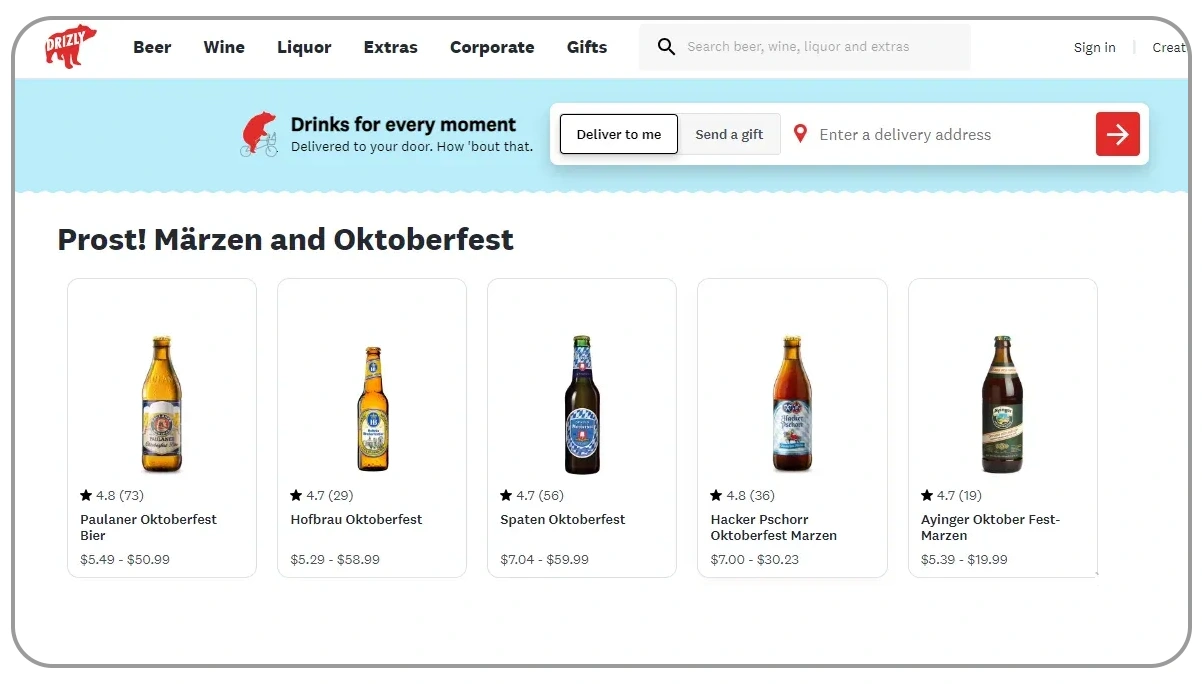
Task: Click the search magnifying glass icon
Action: click(x=666, y=46)
